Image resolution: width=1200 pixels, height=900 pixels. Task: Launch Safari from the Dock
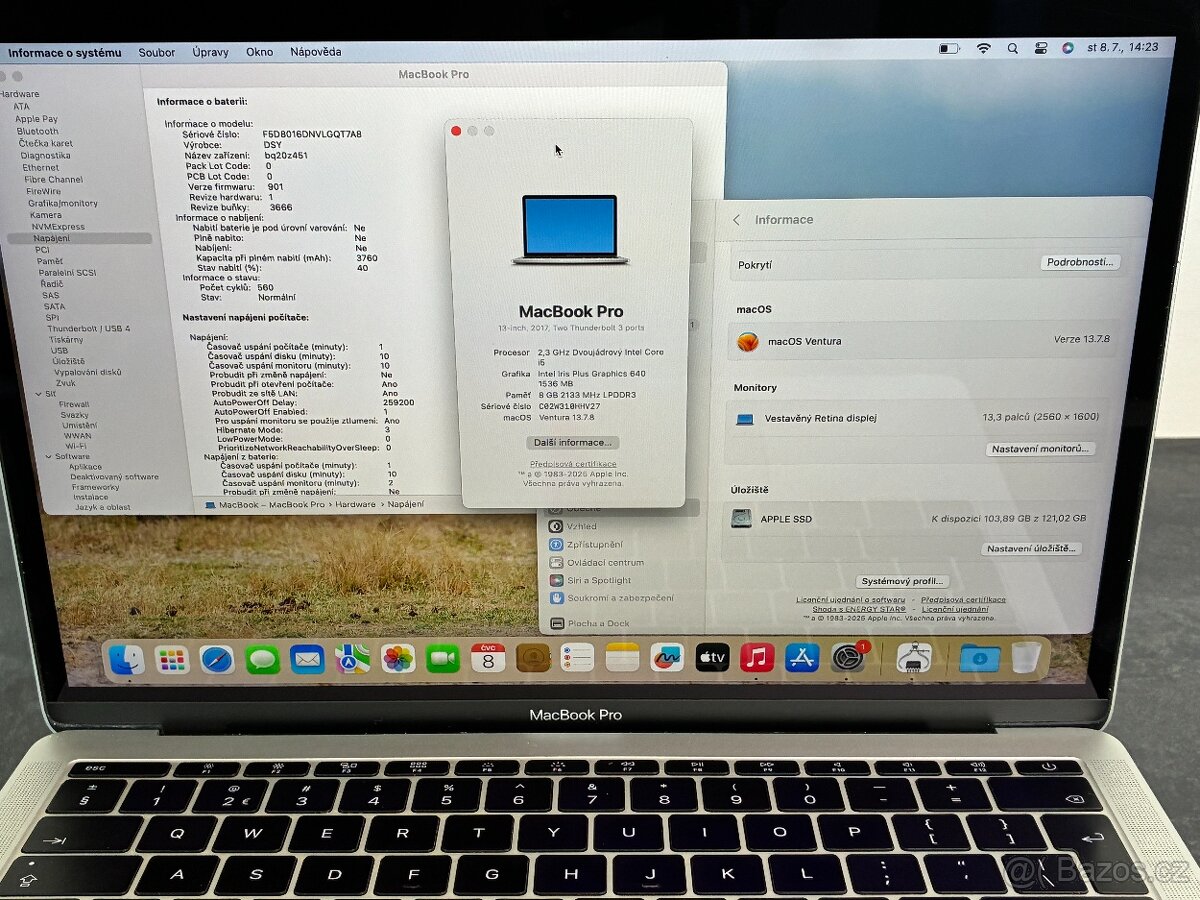[217, 659]
